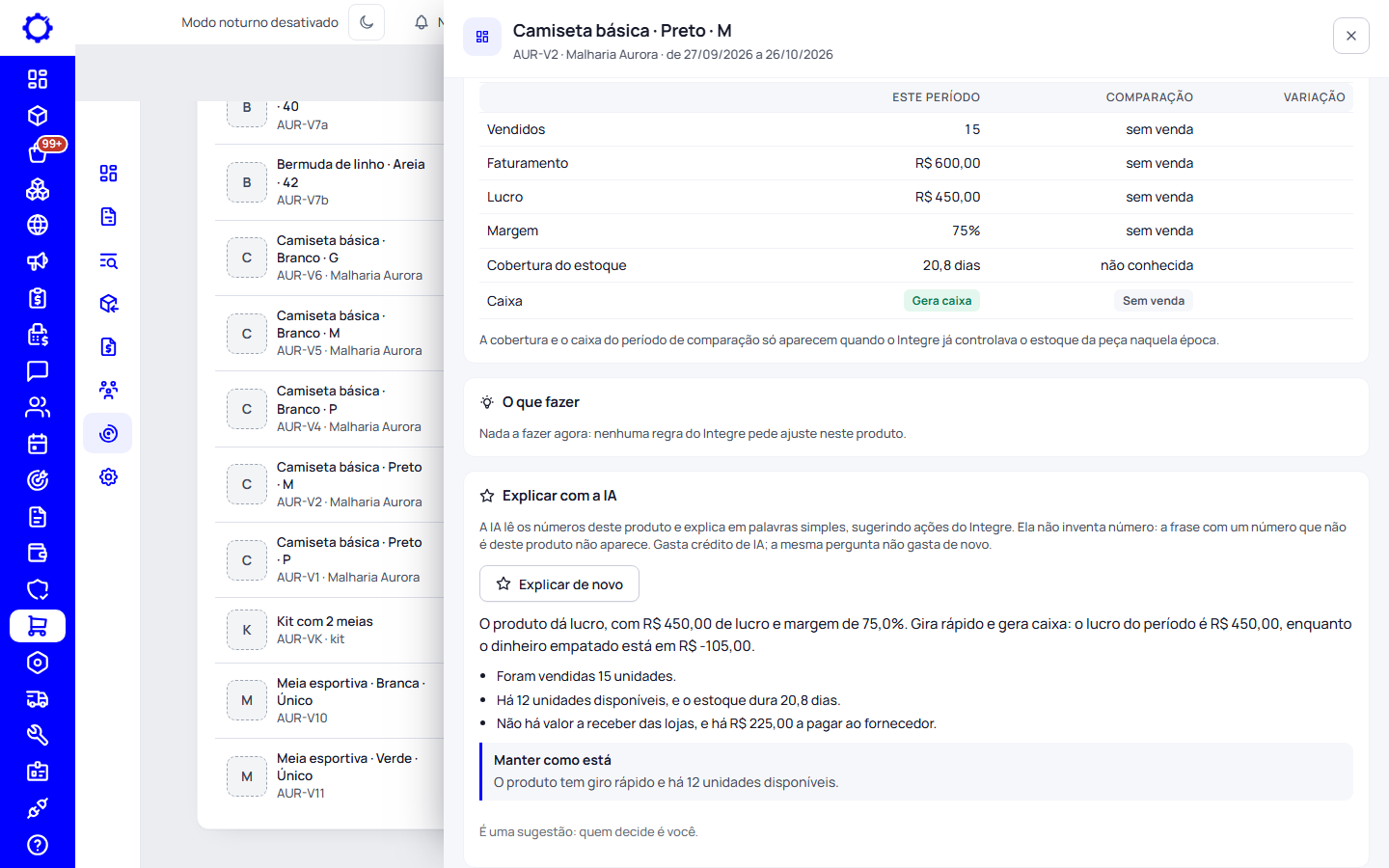
Task: Open the chat bubble messages icon
Action: (38, 371)
